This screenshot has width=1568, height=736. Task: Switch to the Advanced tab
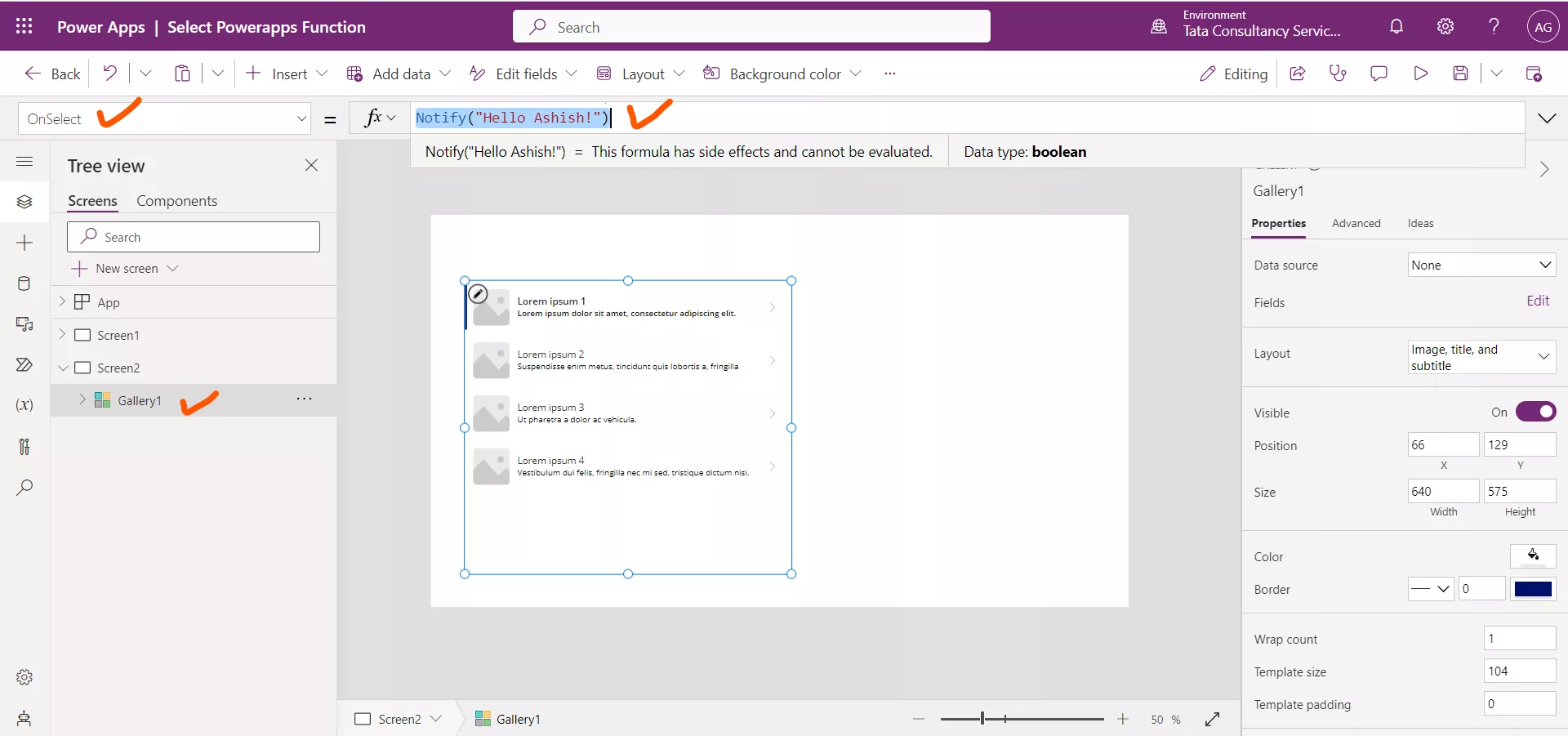coord(1356,223)
